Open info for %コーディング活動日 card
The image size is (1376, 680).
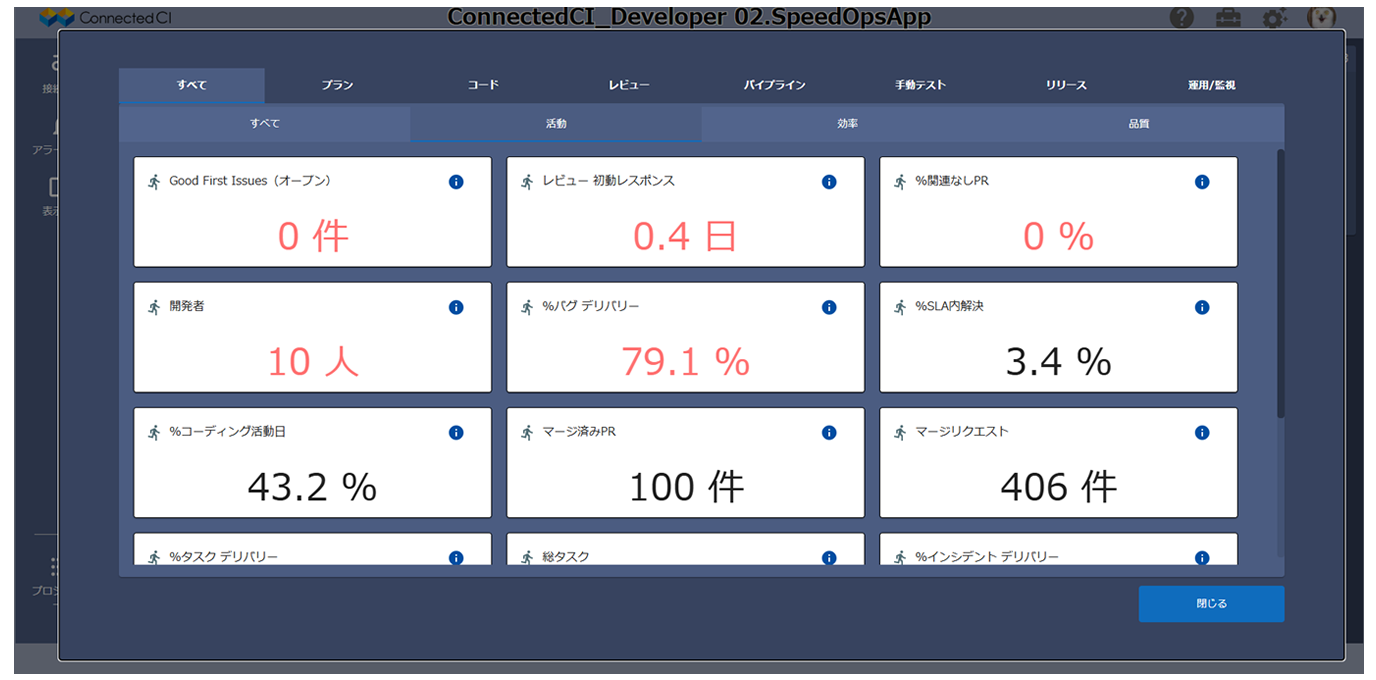(x=456, y=433)
